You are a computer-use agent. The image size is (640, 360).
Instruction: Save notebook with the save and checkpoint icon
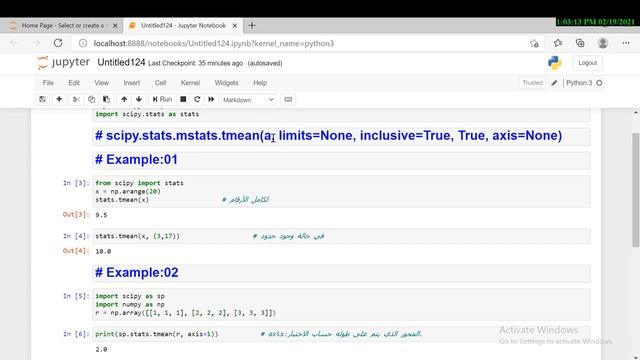pyautogui.click(x=42, y=99)
